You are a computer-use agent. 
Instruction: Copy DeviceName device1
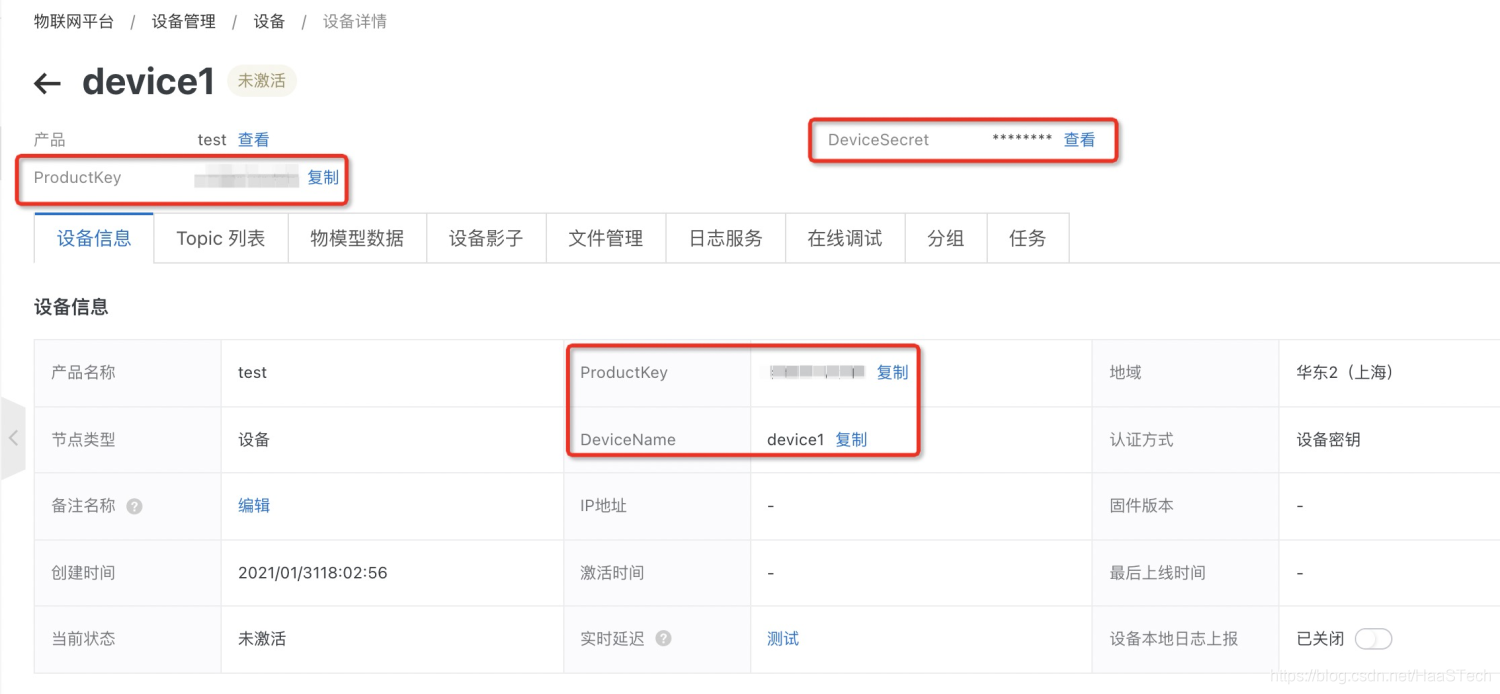(851, 440)
